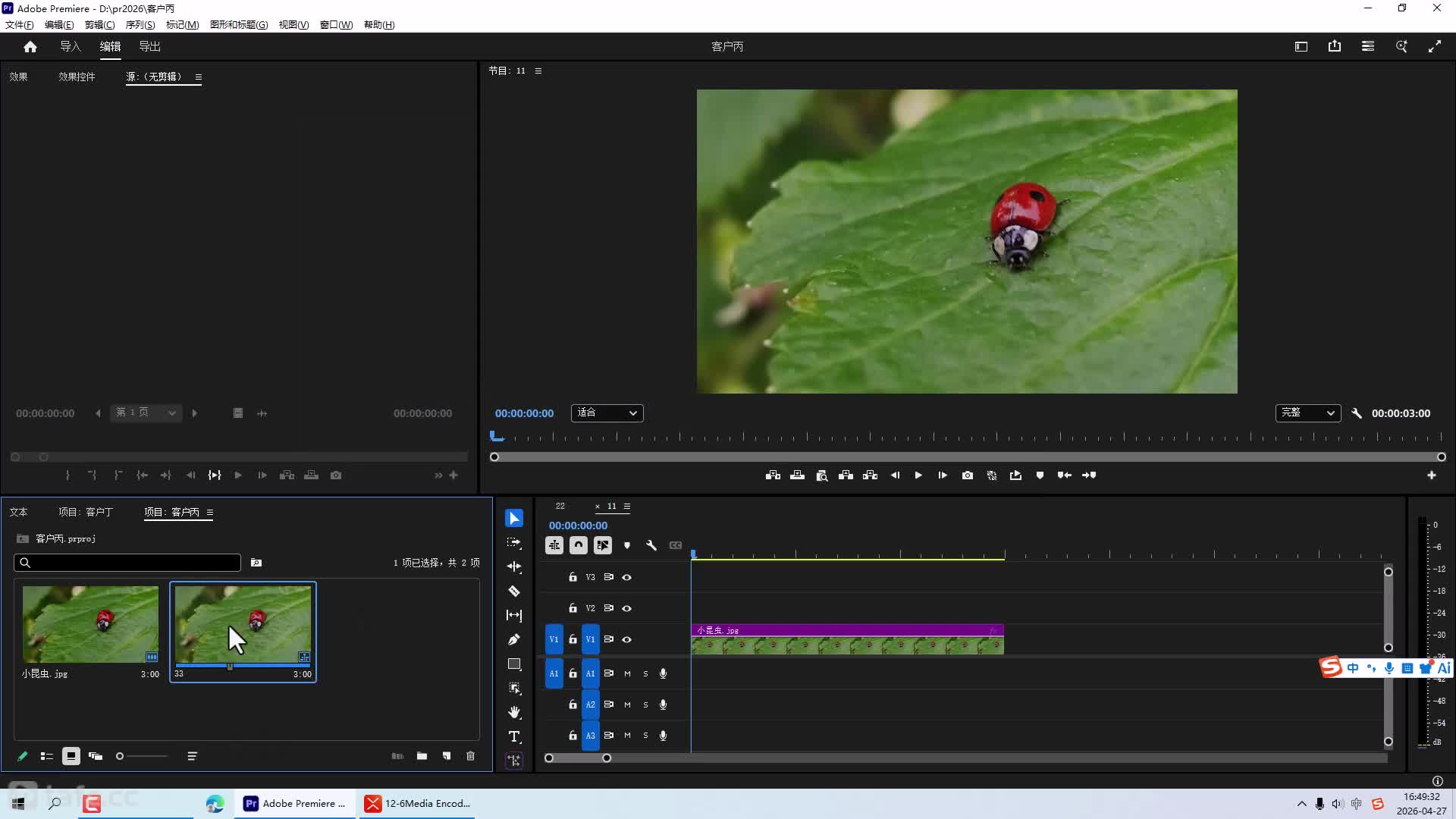Screen dimensions: 1456x819
Task: Select the Slip tool
Action: click(x=514, y=616)
